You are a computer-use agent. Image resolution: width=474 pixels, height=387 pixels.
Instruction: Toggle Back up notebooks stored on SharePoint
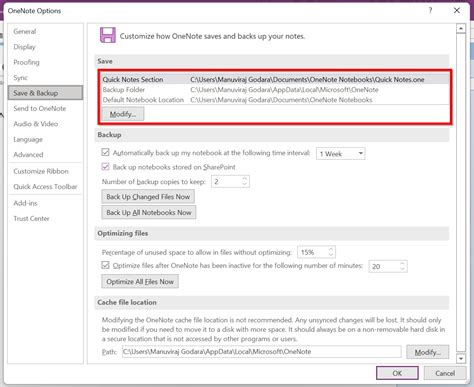[x=105, y=166]
